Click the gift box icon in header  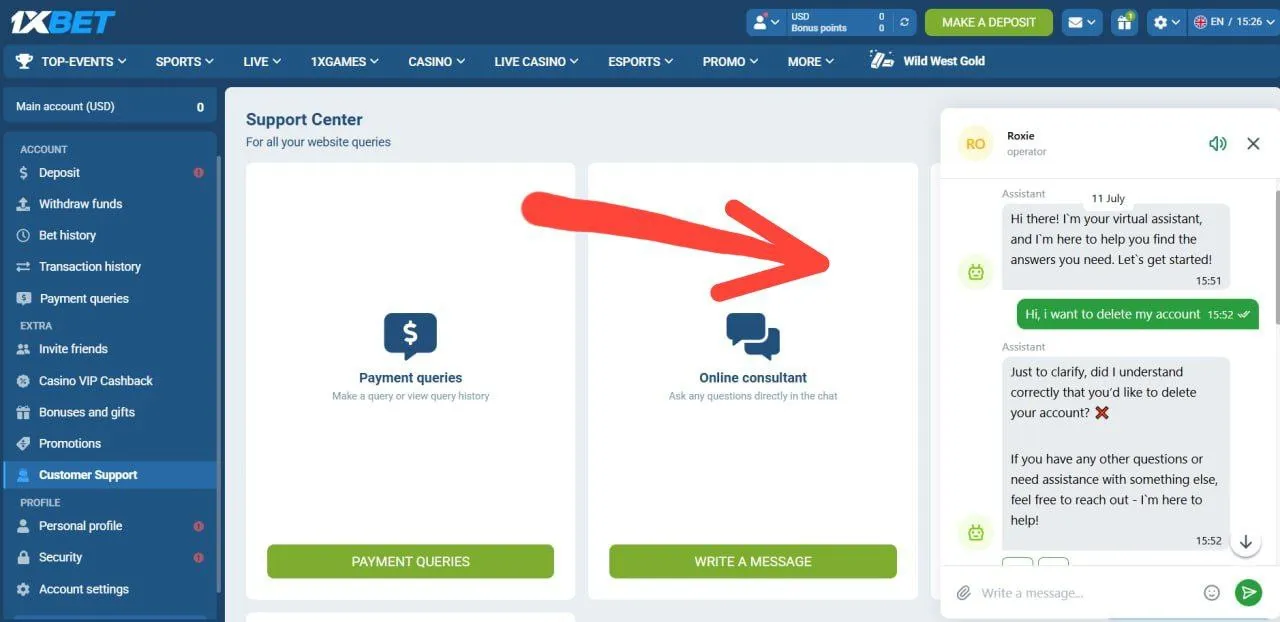point(1125,22)
